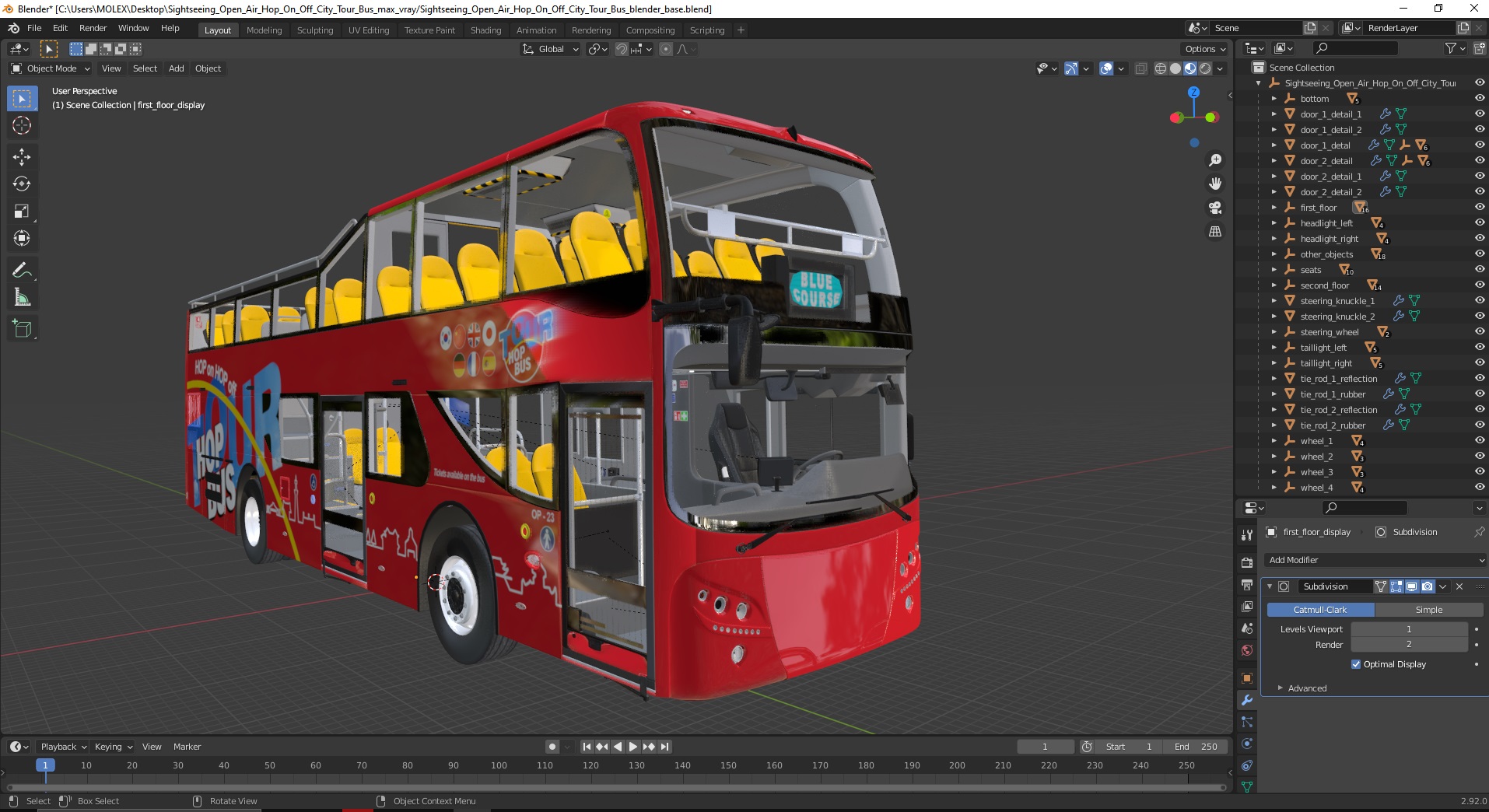This screenshot has height=812, width=1489.
Task: Hide steering_wheel in outliner
Action: click(x=1480, y=332)
